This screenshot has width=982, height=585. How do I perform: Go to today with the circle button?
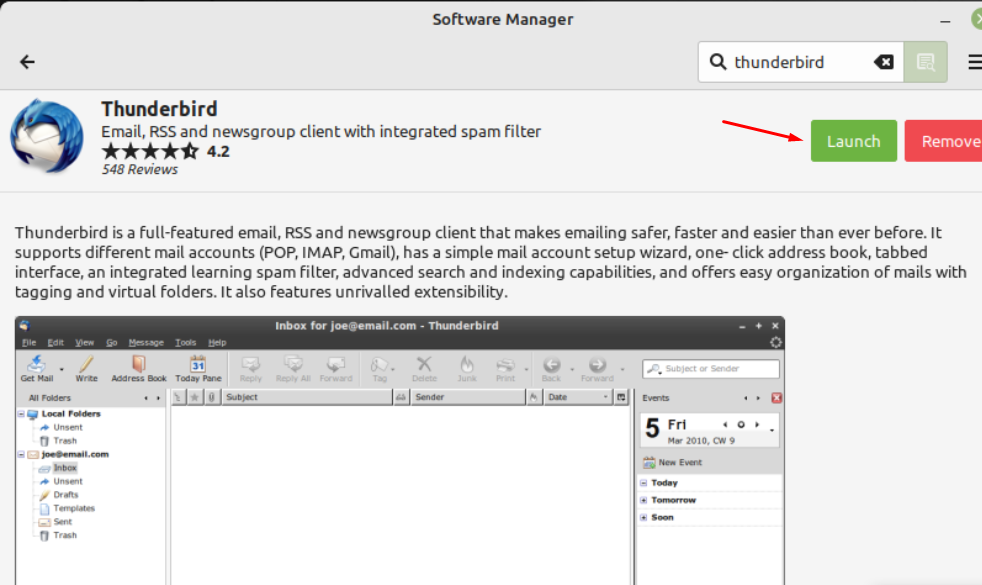741,425
